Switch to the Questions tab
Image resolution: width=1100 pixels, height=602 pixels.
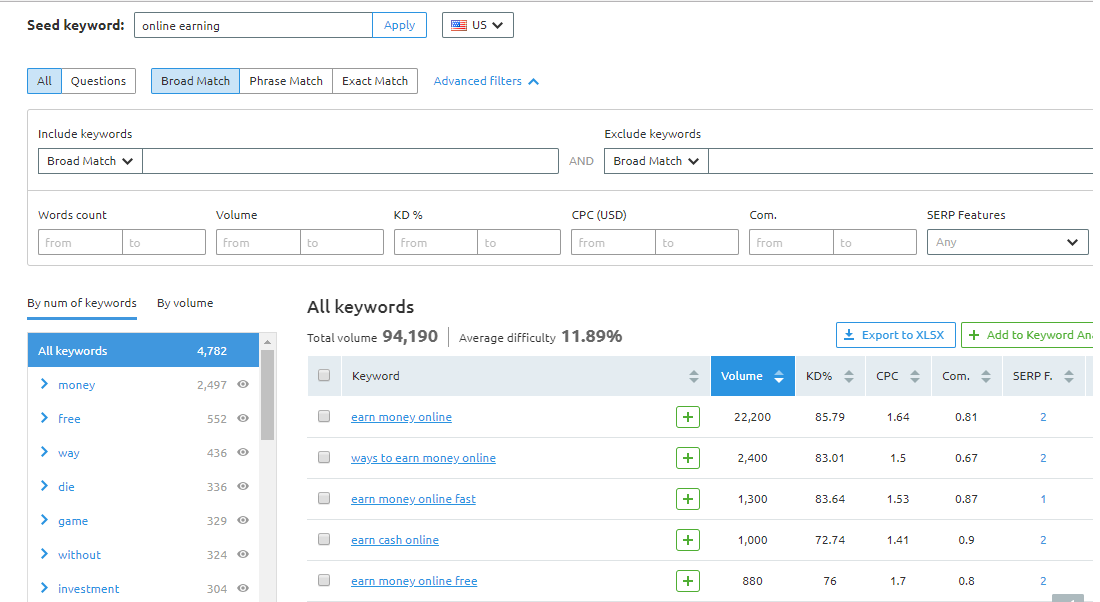98,81
